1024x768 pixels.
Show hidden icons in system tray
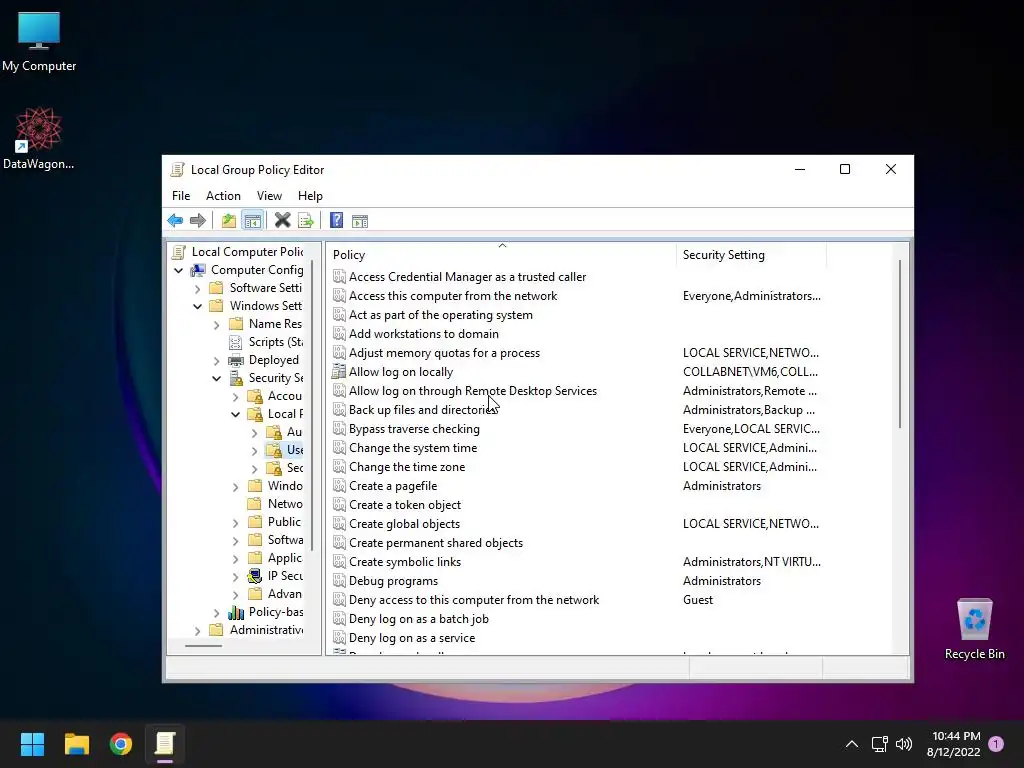point(852,744)
